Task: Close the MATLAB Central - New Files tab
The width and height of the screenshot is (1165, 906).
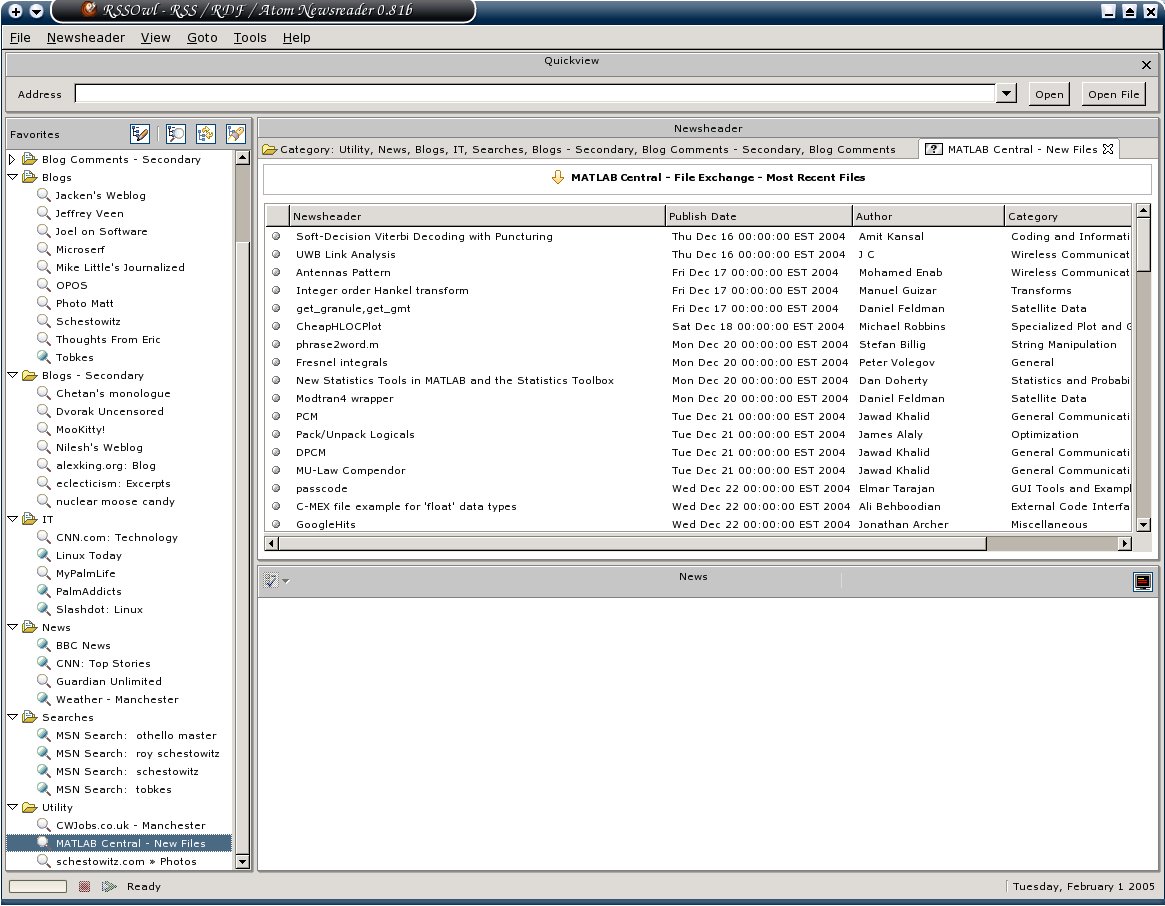Action: pos(1108,149)
